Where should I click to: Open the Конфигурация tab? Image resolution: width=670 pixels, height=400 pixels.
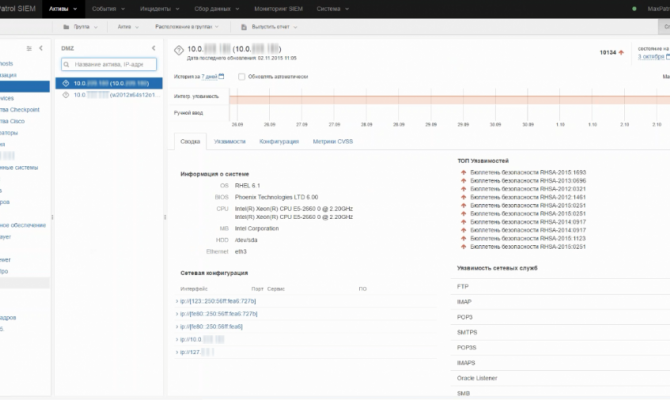[x=279, y=143]
